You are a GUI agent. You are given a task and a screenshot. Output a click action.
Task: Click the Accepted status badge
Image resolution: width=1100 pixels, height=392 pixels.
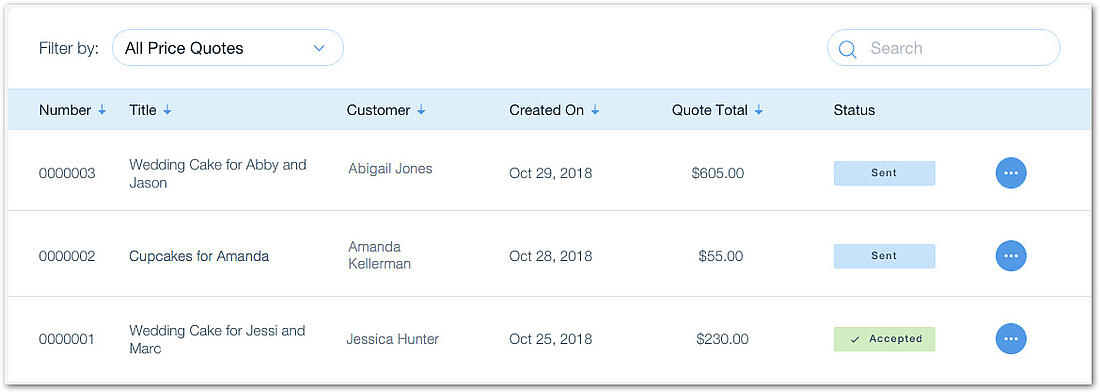pyautogui.click(x=884, y=339)
